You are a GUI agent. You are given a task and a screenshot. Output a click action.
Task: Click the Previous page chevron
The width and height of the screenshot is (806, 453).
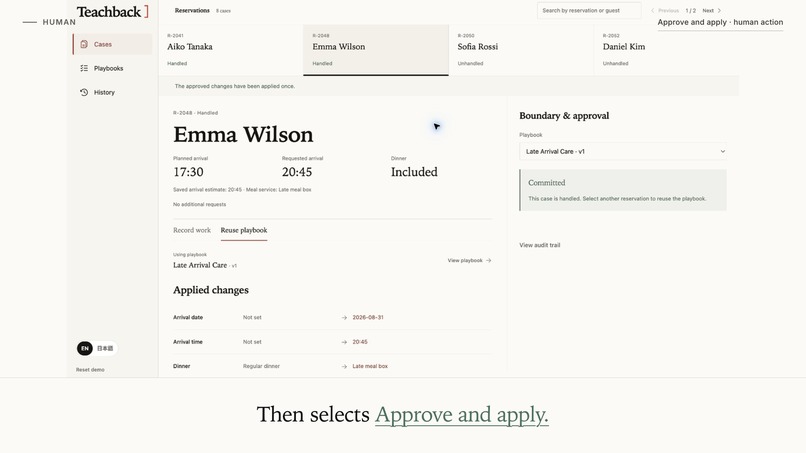point(653,10)
